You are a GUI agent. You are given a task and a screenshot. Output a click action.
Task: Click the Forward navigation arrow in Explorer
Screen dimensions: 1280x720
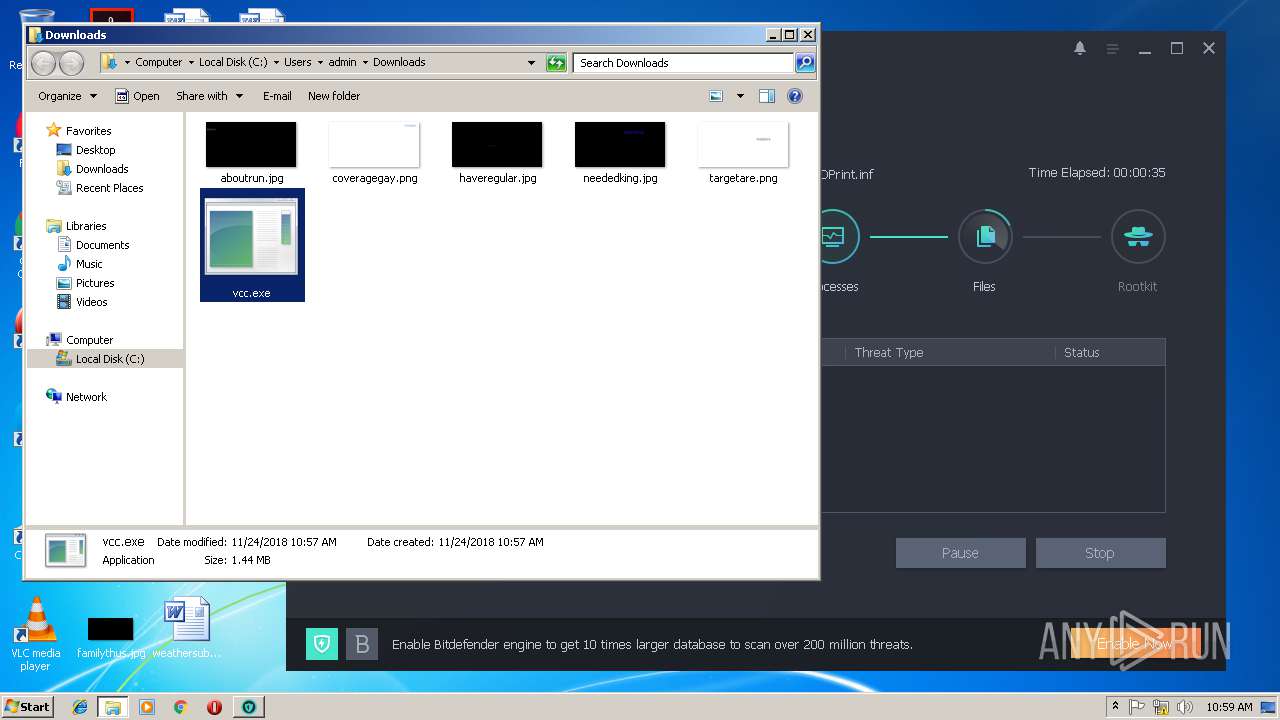(x=71, y=63)
